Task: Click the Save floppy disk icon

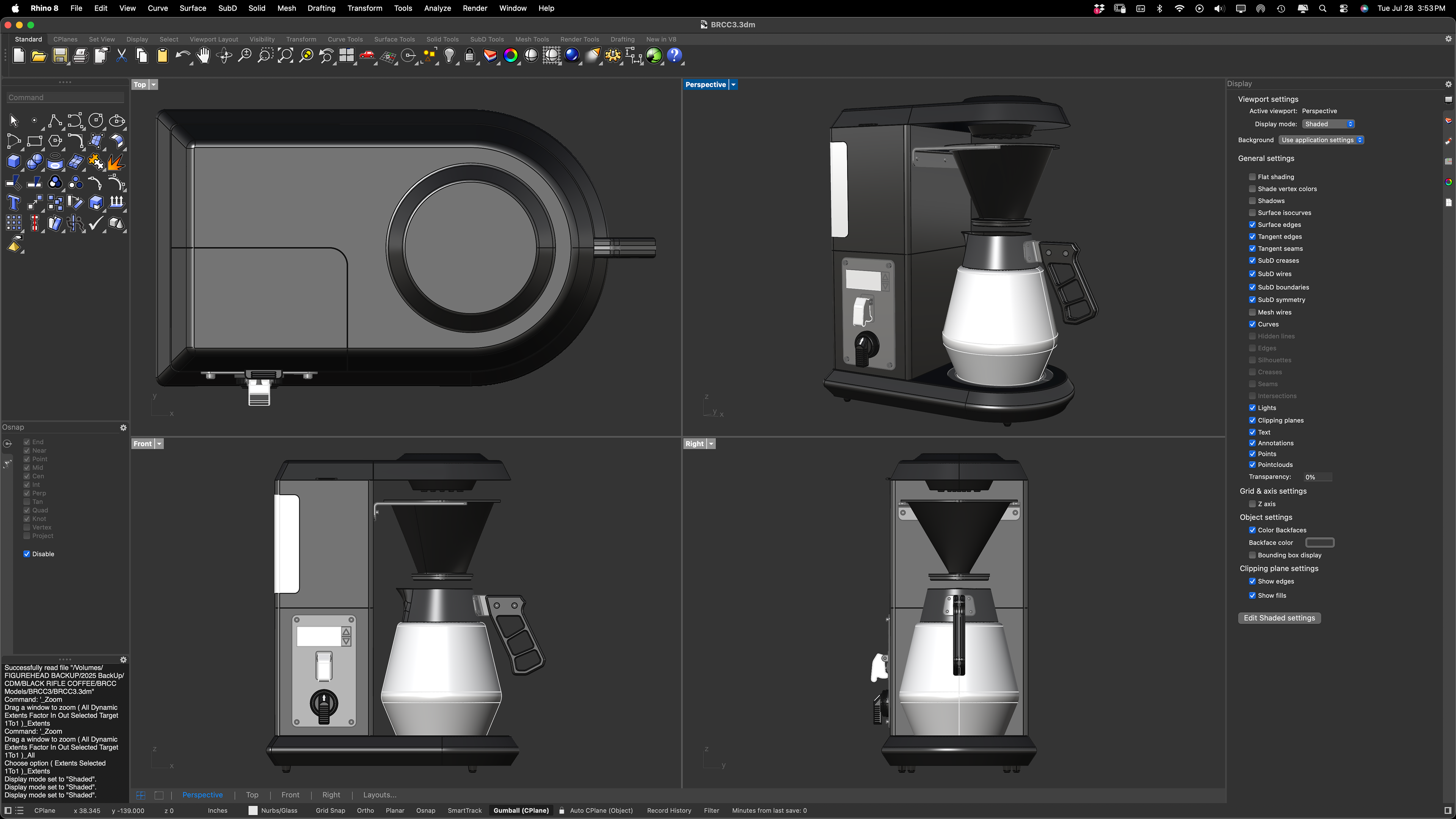Action: click(60, 55)
